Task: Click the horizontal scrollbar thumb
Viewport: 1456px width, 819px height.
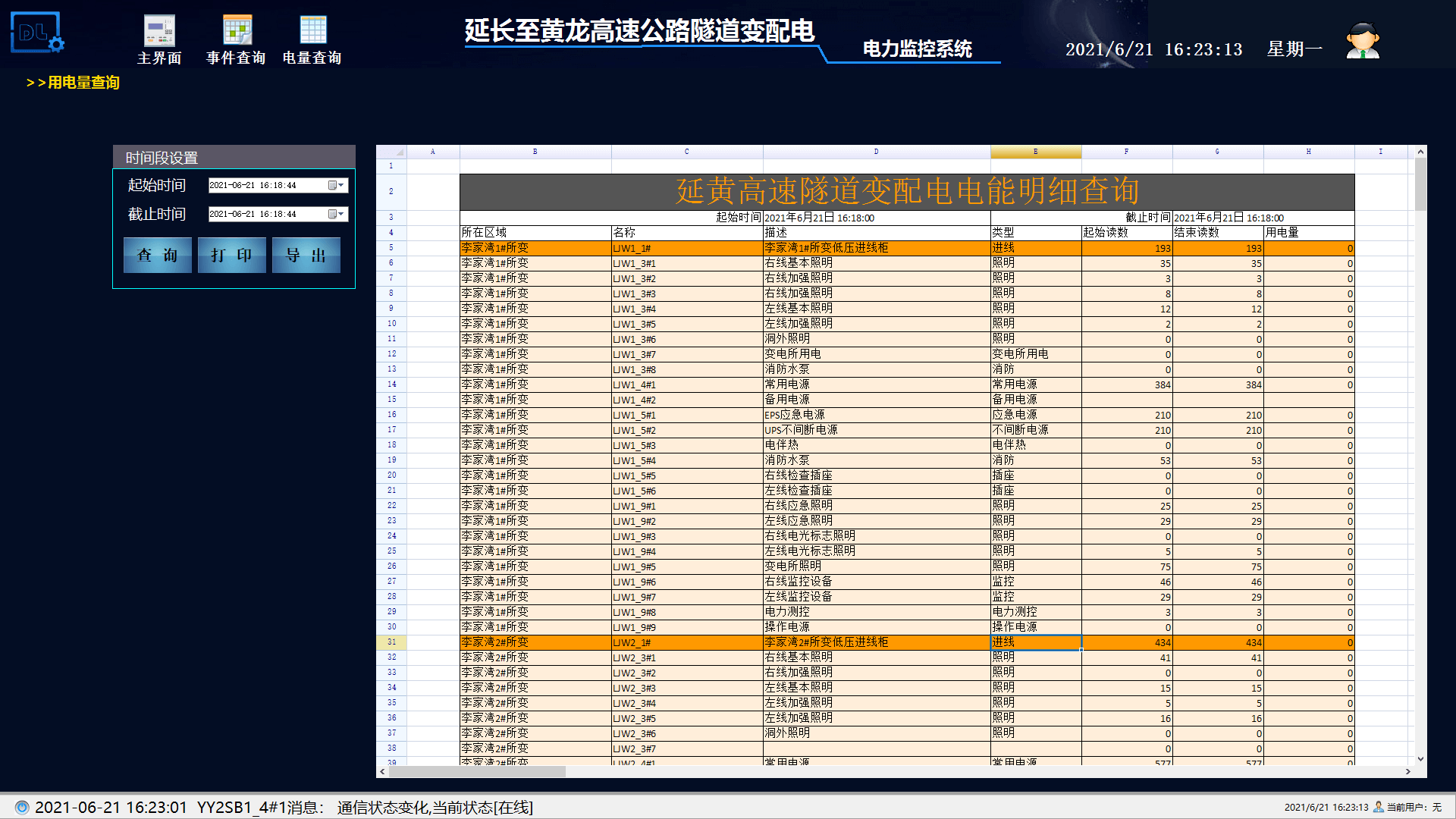Action: 478,771
